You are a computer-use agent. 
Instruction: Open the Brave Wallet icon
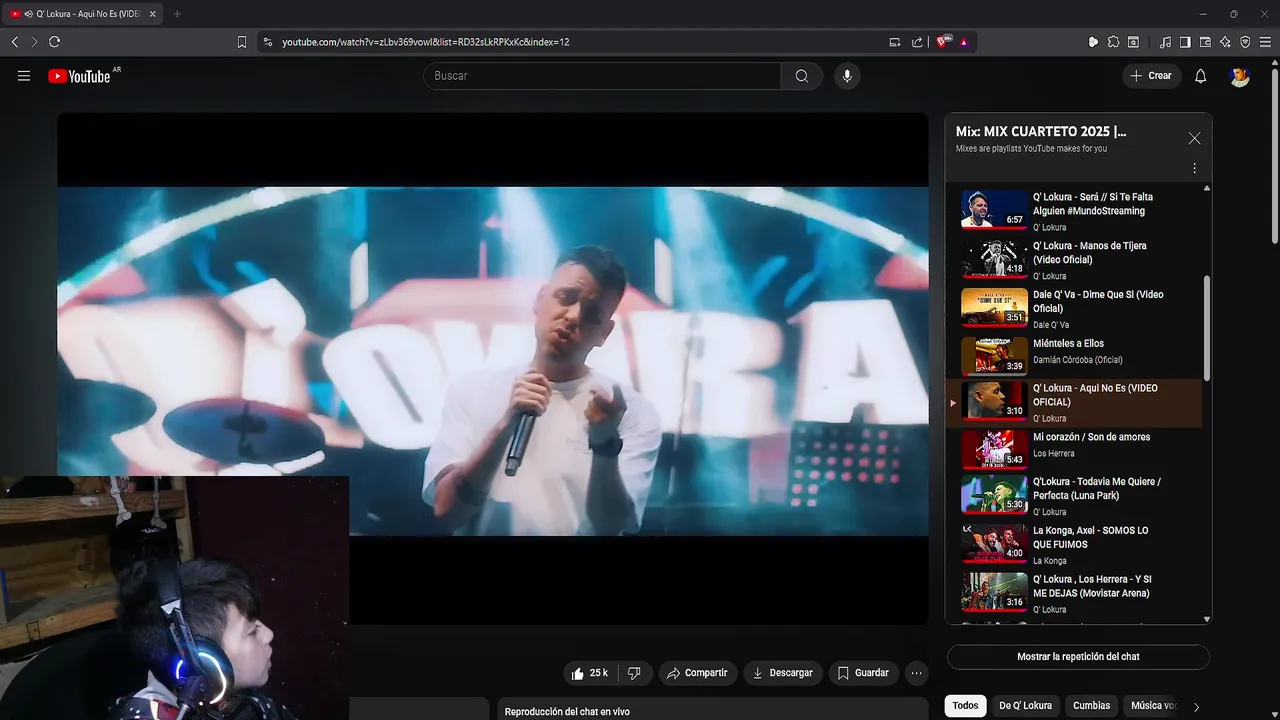point(1205,42)
